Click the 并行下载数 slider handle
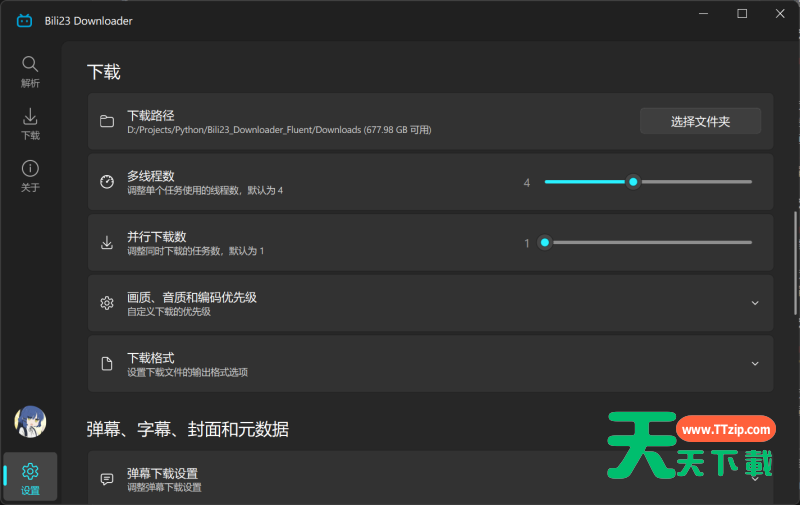 pos(545,242)
